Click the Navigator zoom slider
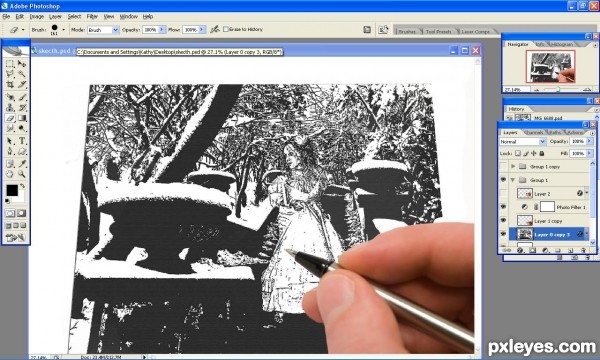Screen dimensions: 600x360 tap(558, 90)
